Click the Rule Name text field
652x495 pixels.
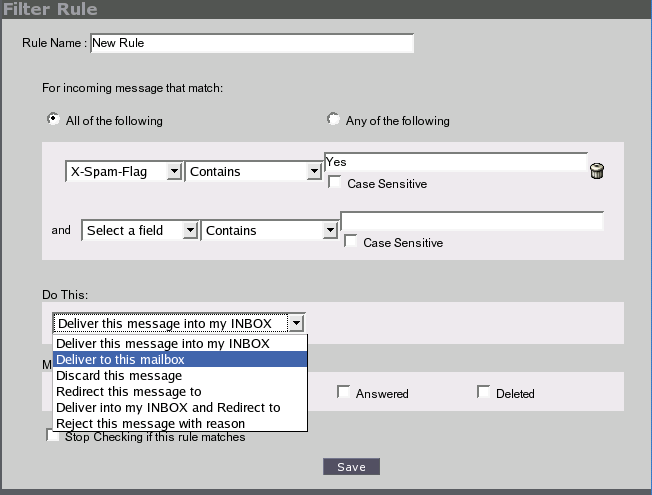click(252, 43)
